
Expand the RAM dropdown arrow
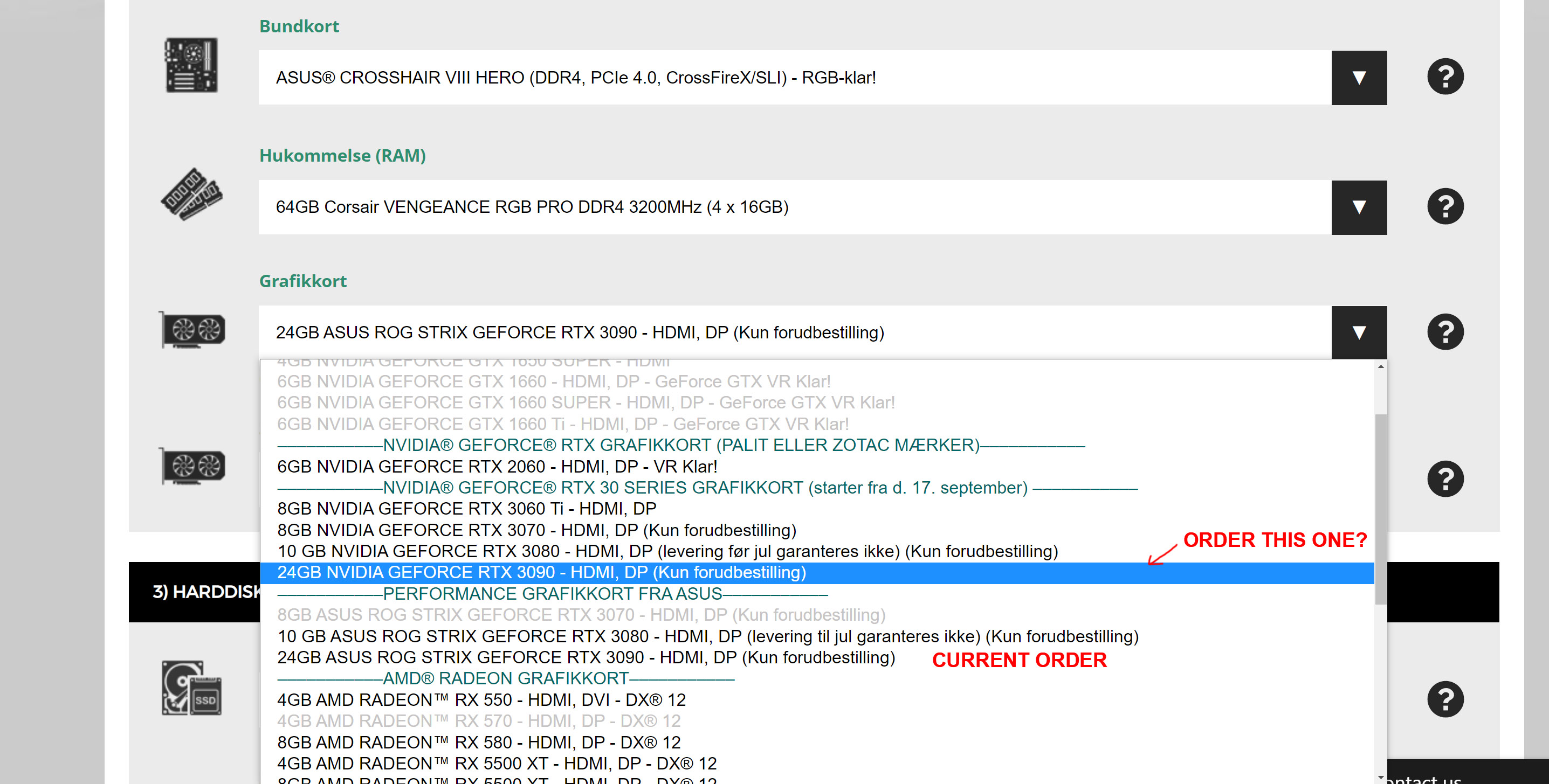coord(1359,207)
